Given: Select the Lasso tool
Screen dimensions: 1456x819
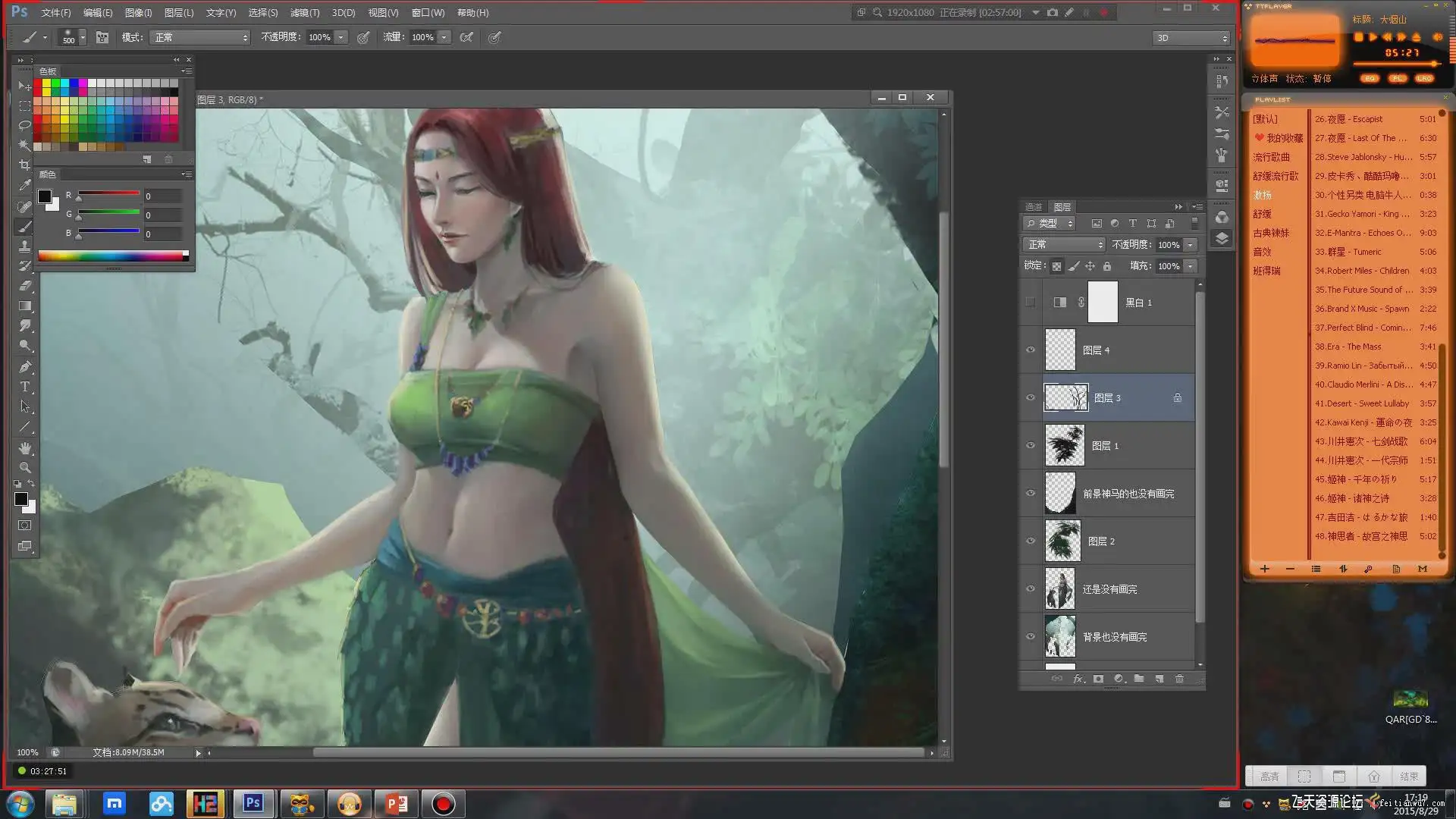Looking at the screenshot, I should click(x=24, y=125).
